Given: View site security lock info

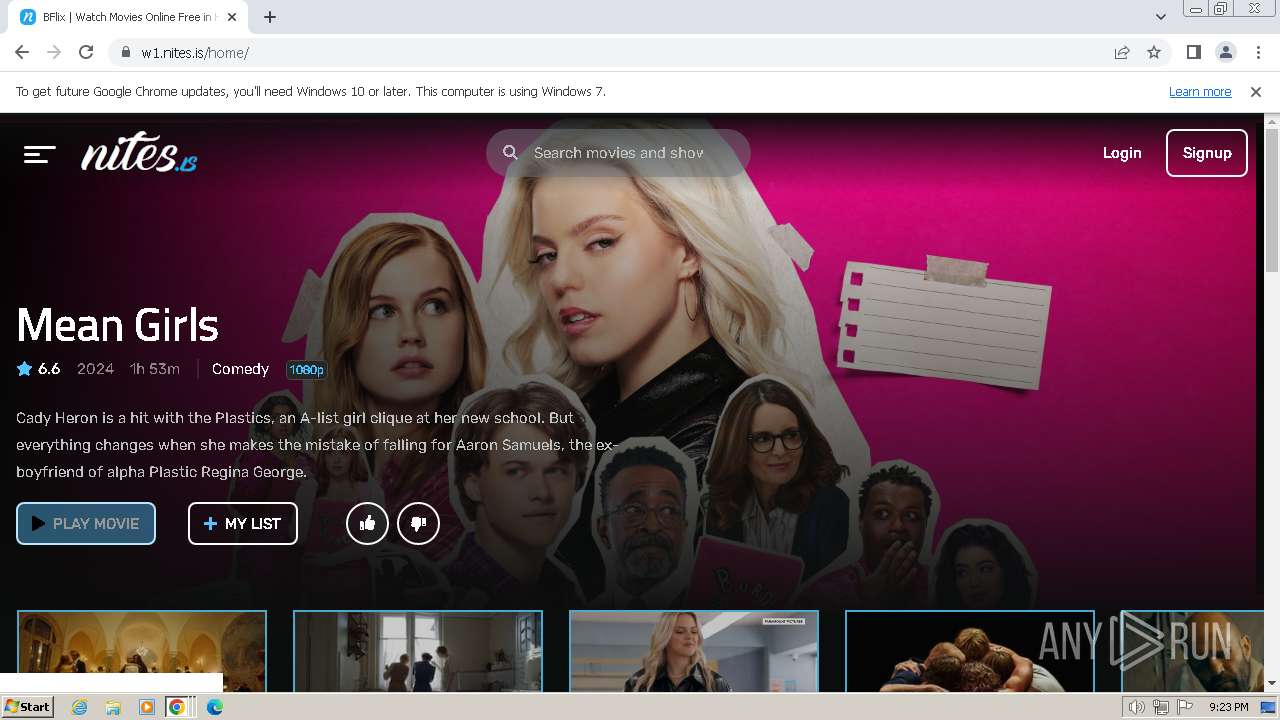Looking at the screenshot, I should coord(126,52).
